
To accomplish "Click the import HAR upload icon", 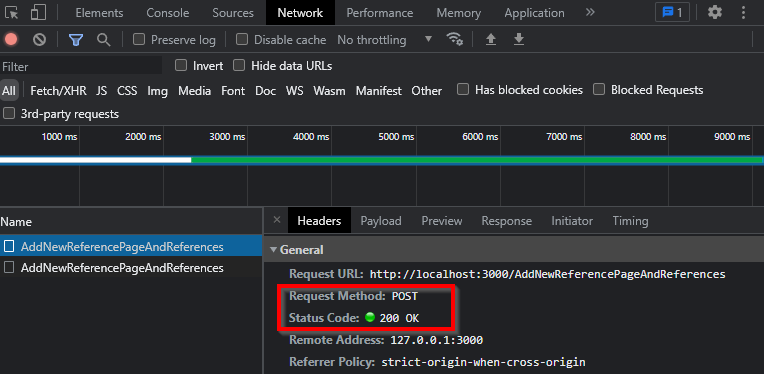I will (491, 39).
